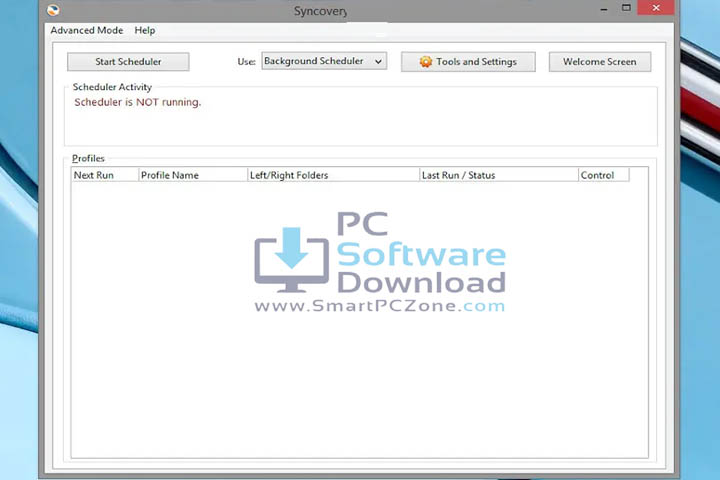Screen dimensions: 720x480
Task: Click the Profile Name column header
Action: (x=193, y=175)
